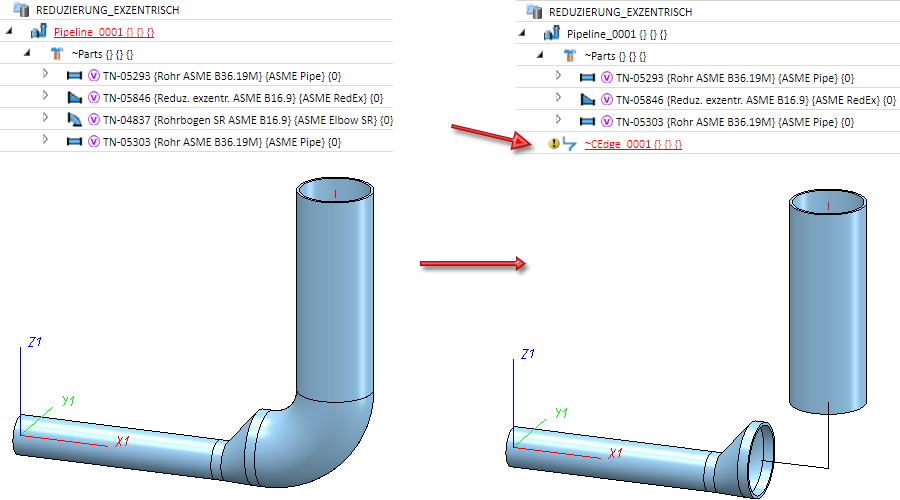Expand TN-05846 row in left tree
The image size is (900, 500).
(x=45, y=95)
